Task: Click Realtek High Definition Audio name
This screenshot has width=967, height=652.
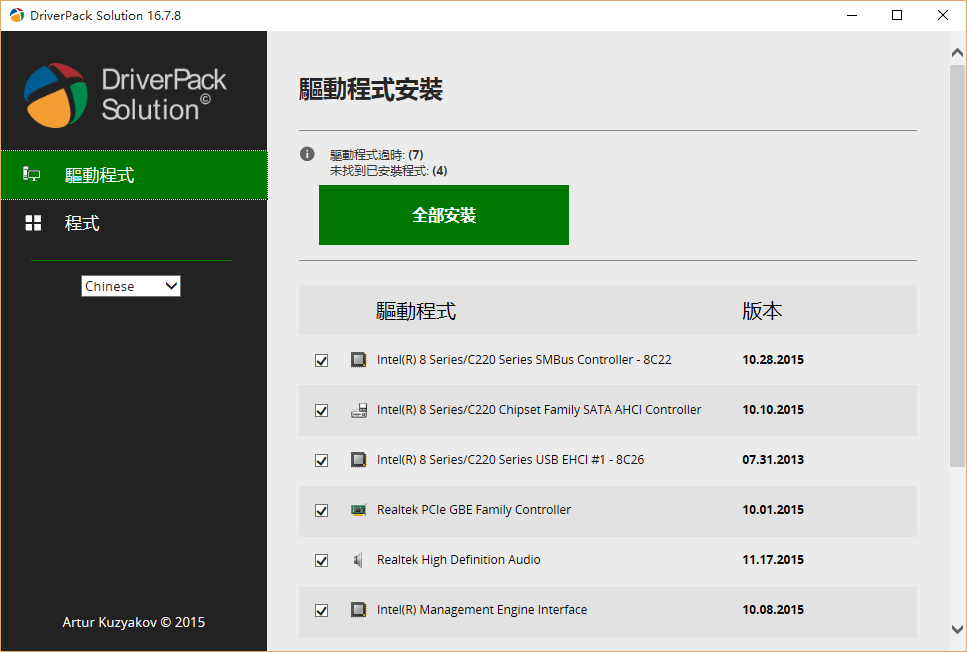Action: point(459,559)
